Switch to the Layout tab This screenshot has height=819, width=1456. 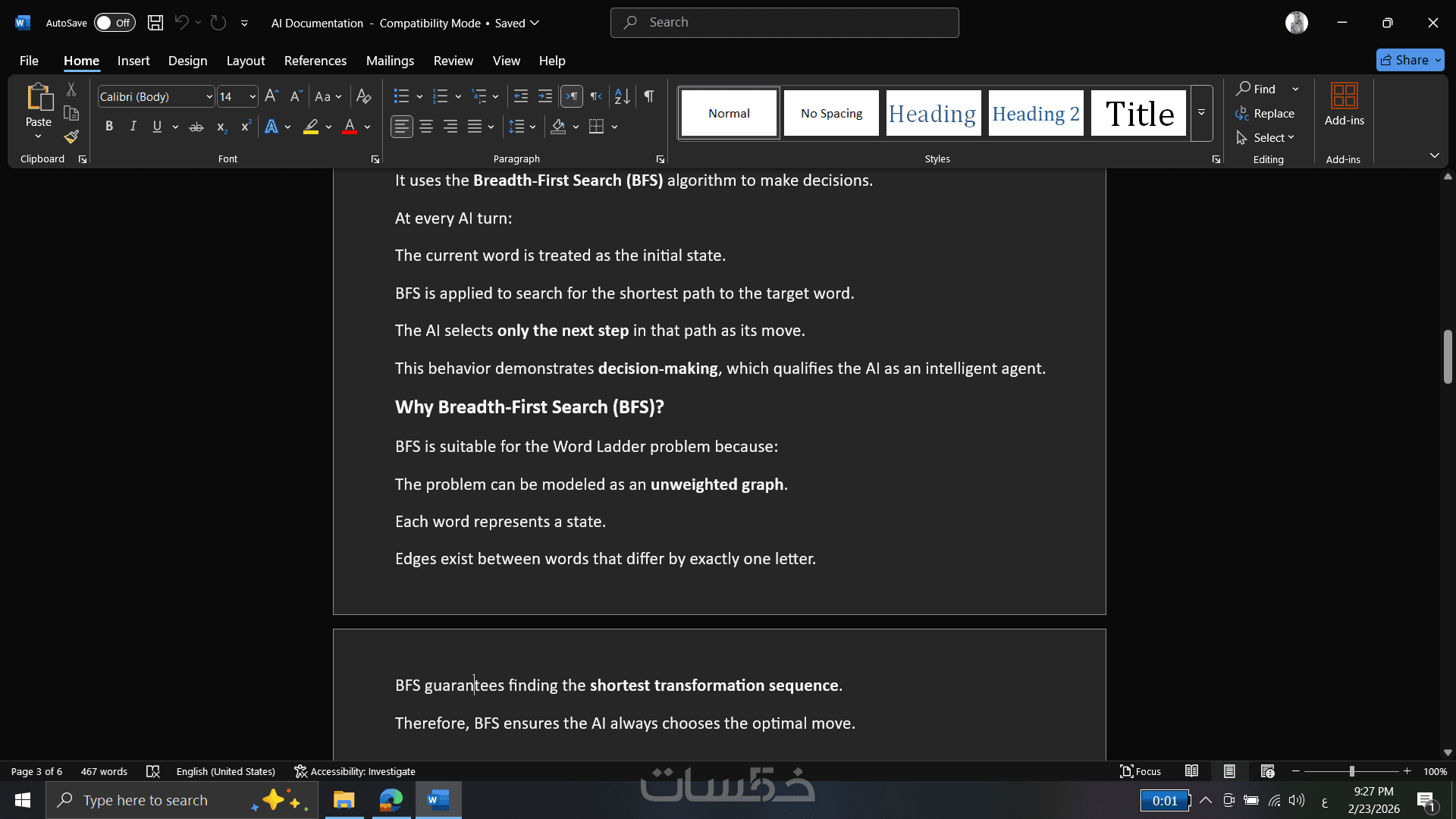tap(246, 61)
